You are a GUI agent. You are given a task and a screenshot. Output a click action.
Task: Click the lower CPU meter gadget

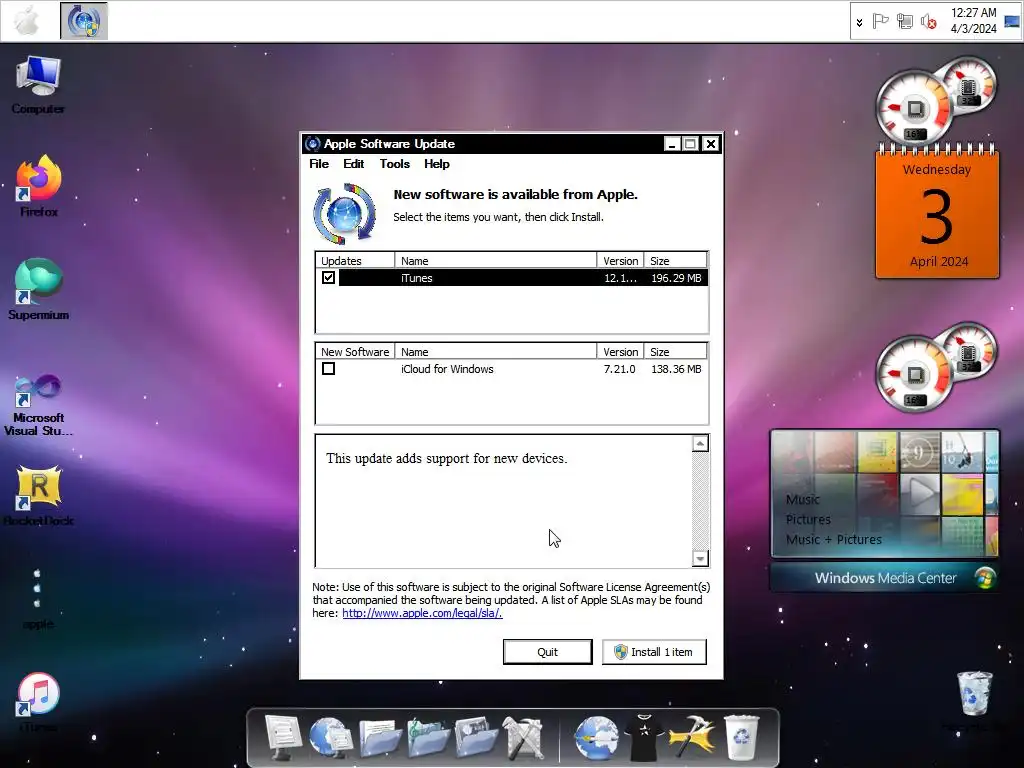tap(936, 366)
